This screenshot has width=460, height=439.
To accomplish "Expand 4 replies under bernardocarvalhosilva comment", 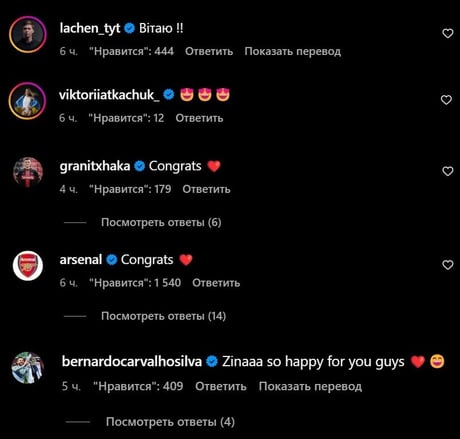I will click(x=170, y=422).
